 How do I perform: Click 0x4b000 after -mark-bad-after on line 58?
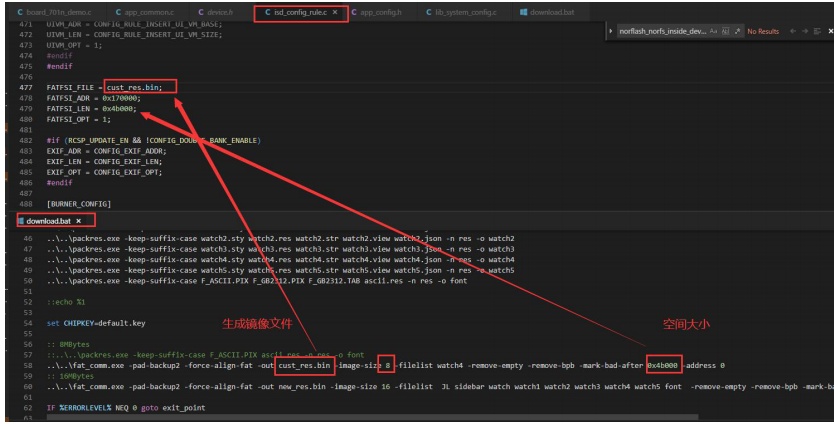(663, 365)
